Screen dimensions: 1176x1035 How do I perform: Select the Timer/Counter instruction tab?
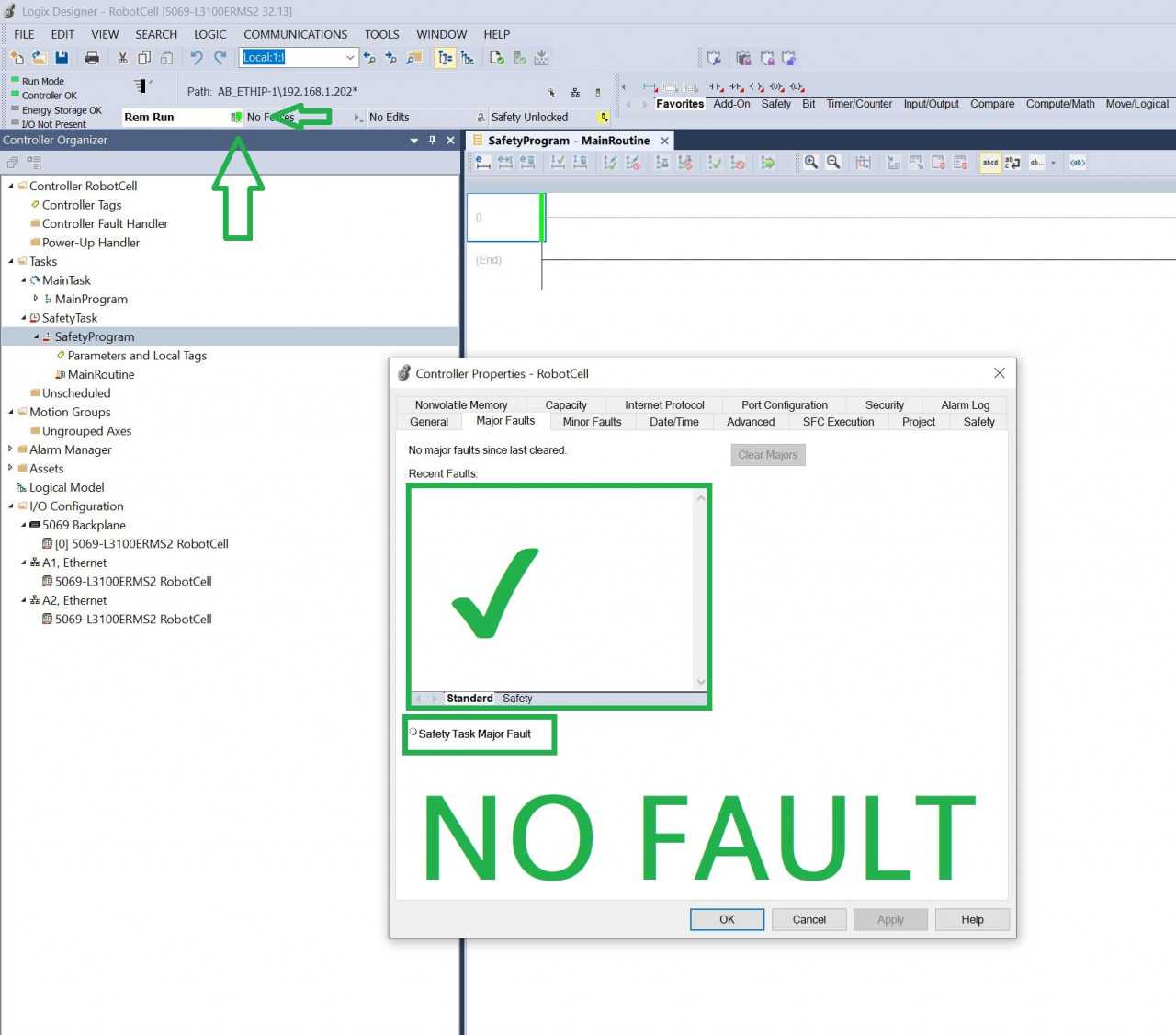pos(859,104)
